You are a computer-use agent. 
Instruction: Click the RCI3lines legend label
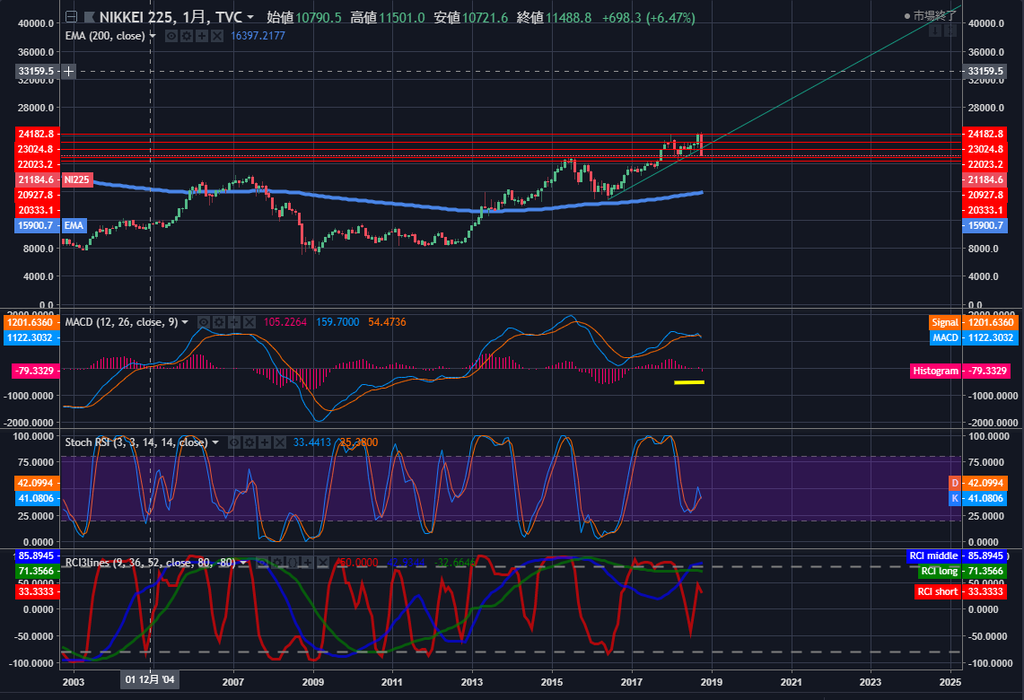click(x=150, y=562)
